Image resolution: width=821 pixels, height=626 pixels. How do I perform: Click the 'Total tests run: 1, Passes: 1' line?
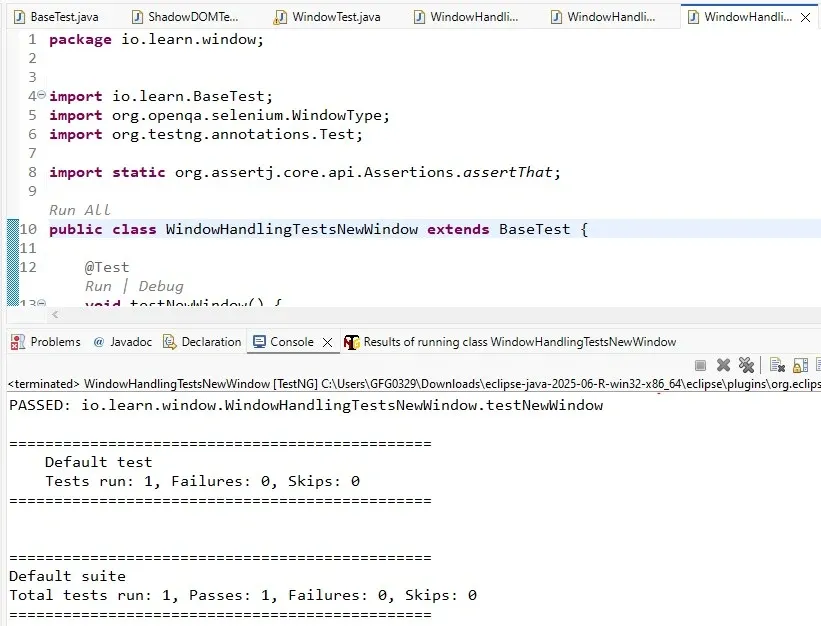243,595
